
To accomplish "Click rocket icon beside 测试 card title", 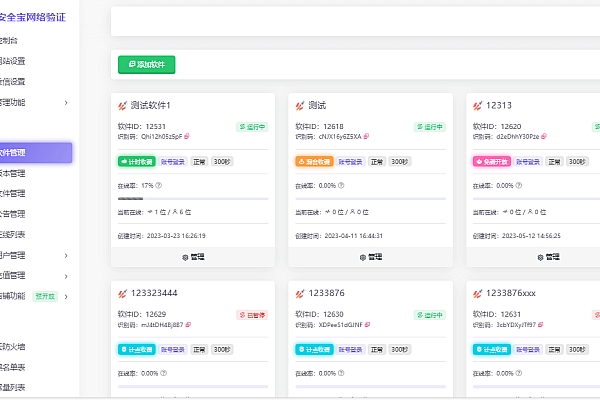I will pos(300,106).
